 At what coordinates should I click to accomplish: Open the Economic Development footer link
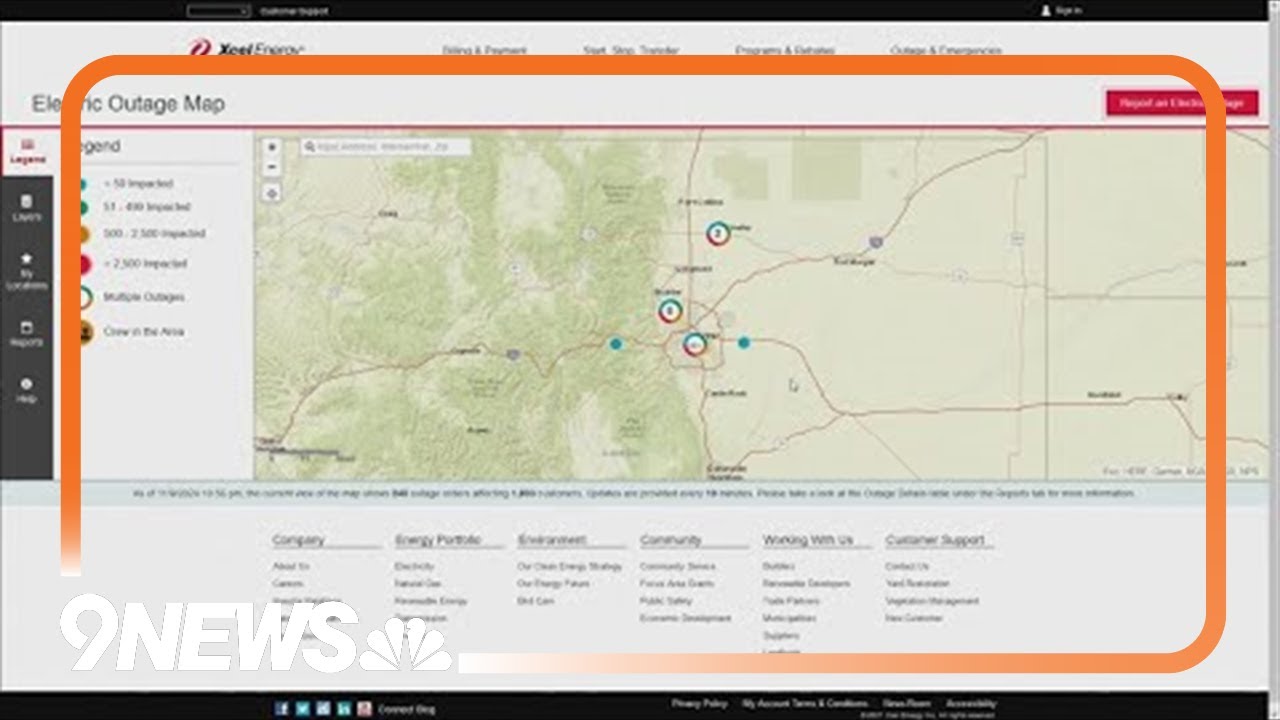pos(686,618)
